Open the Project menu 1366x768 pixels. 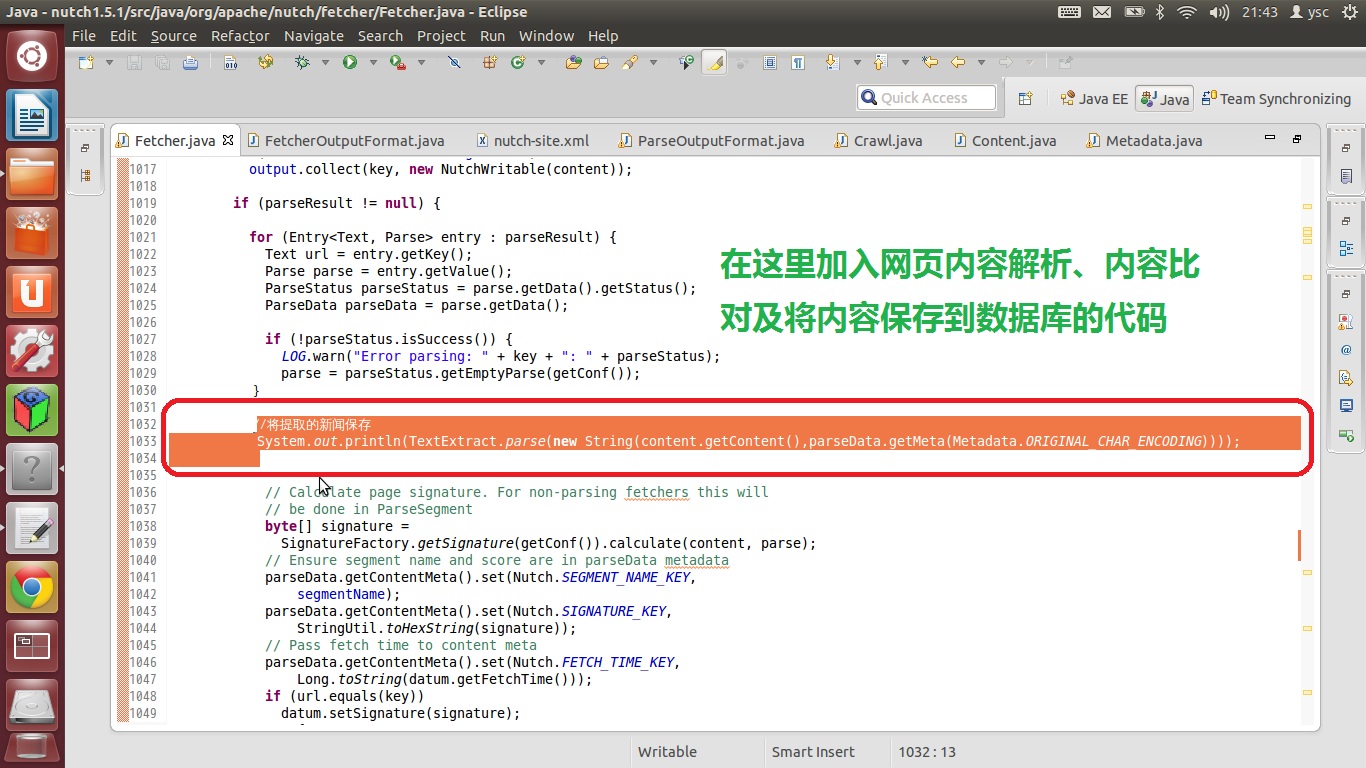click(x=441, y=35)
